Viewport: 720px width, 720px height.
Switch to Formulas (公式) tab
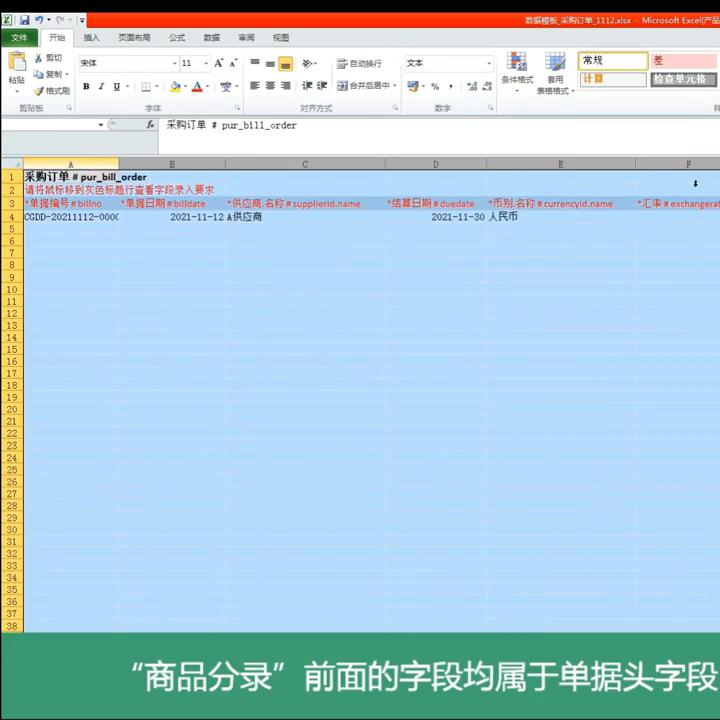(177, 38)
